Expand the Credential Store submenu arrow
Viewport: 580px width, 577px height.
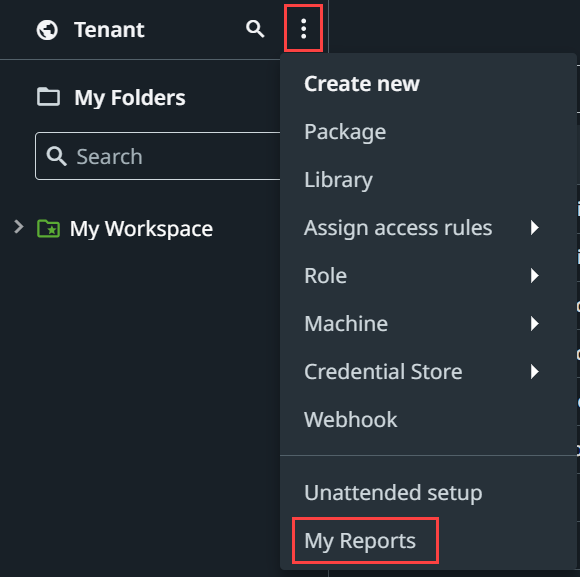pos(535,371)
